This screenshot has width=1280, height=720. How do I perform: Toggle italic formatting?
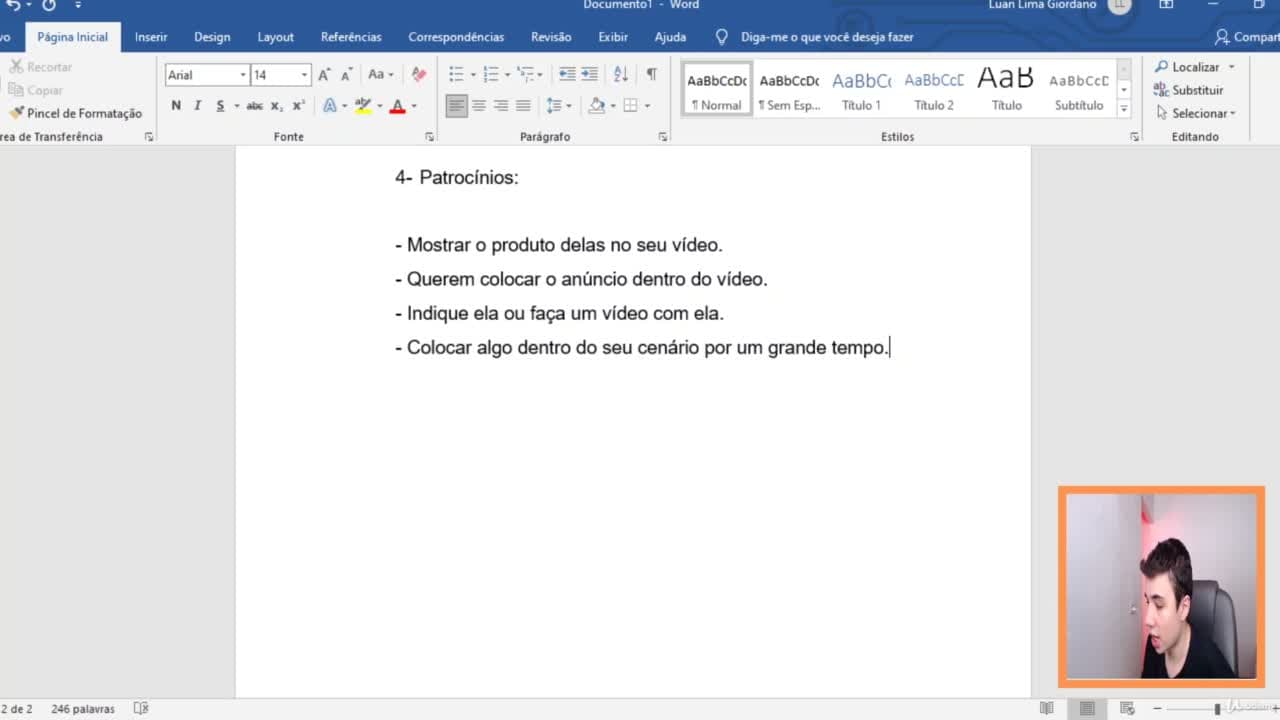pyautogui.click(x=197, y=106)
